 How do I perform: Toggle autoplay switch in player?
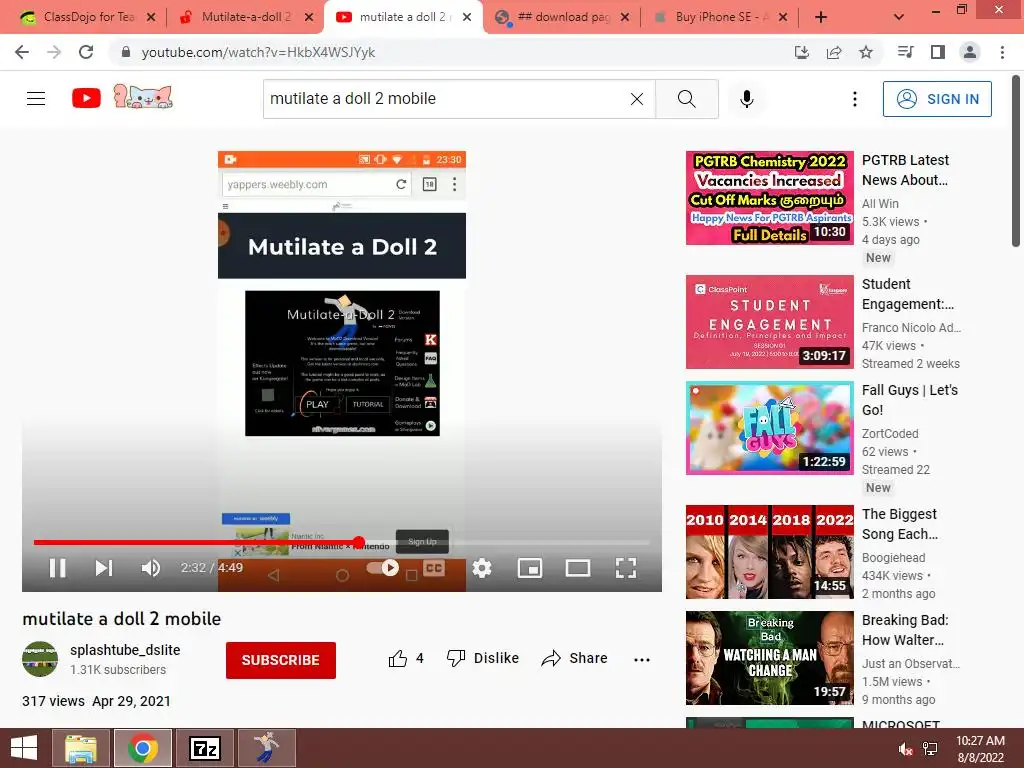[383, 568]
